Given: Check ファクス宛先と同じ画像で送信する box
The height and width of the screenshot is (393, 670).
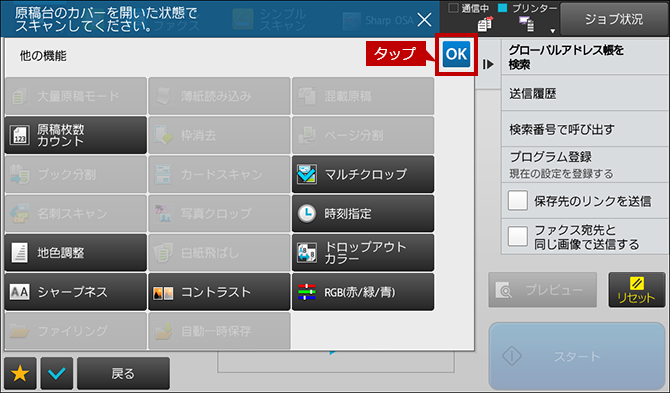Looking at the screenshot, I should click(x=518, y=237).
